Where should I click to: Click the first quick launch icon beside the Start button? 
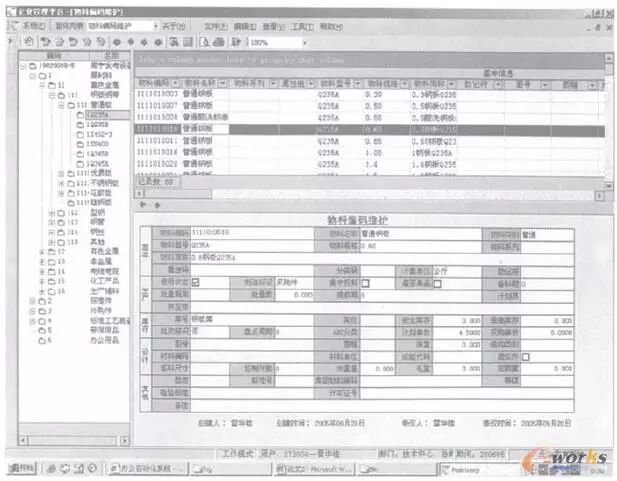tap(52, 468)
